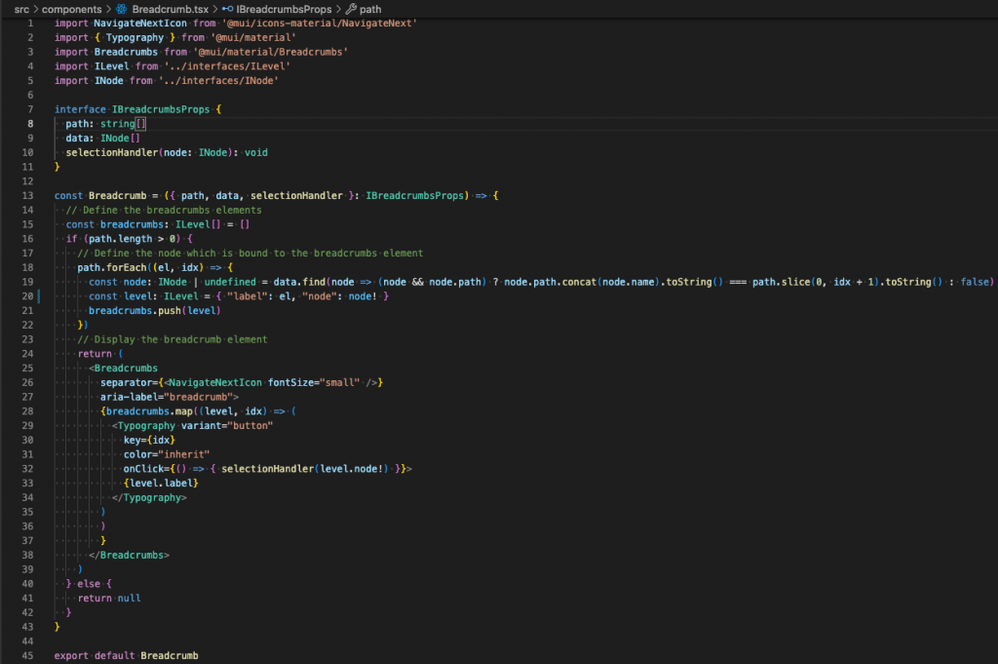
Task: Click the else keyword on line 40
Action: pyautogui.click(x=88, y=584)
